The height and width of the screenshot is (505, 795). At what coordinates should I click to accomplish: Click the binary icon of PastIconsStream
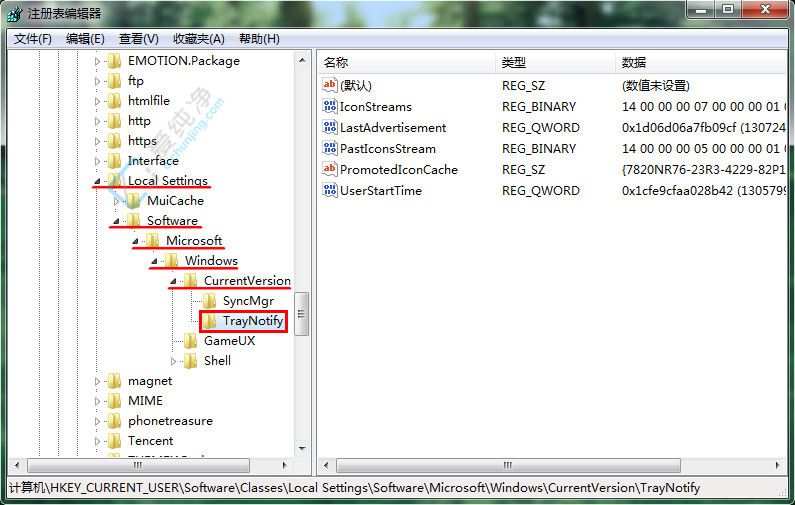[330, 149]
